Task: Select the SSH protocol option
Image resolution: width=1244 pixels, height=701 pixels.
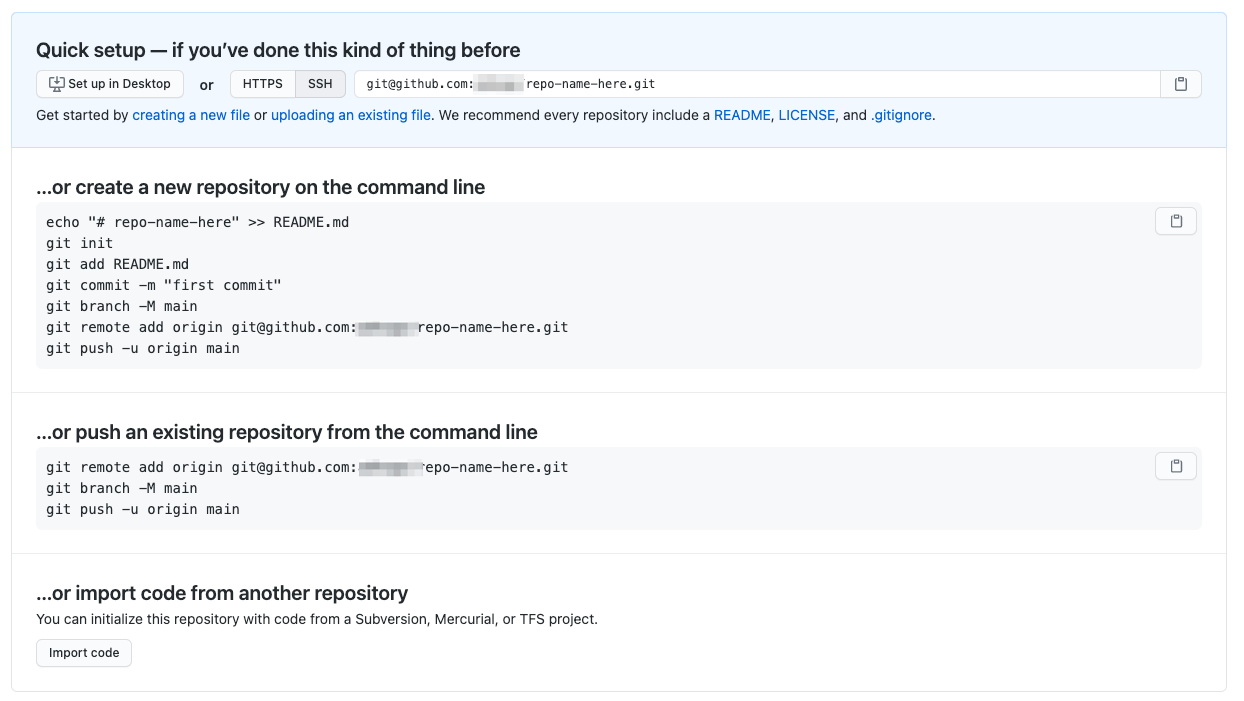Action: [x=320, y=84]
